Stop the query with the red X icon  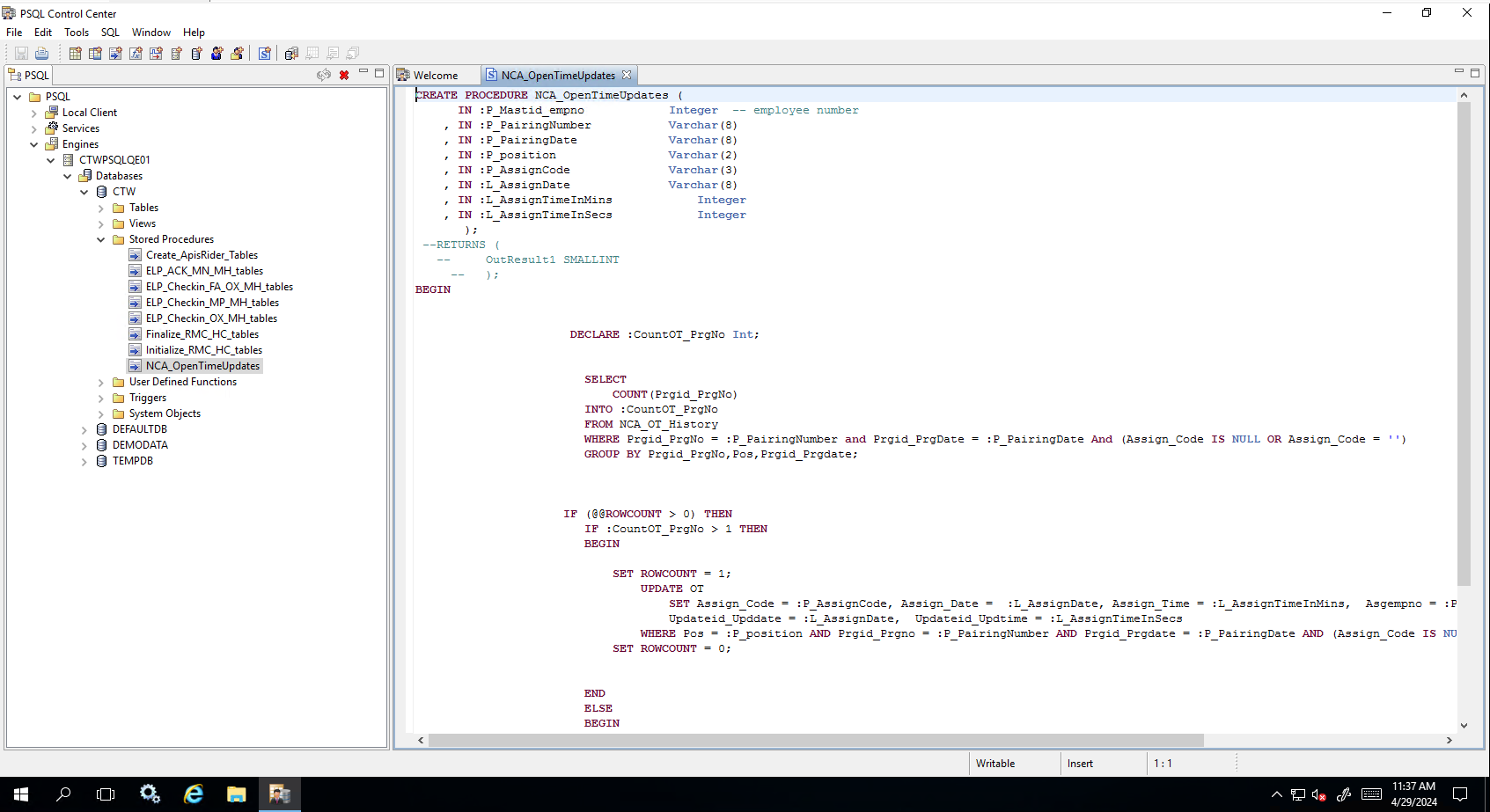343,75
